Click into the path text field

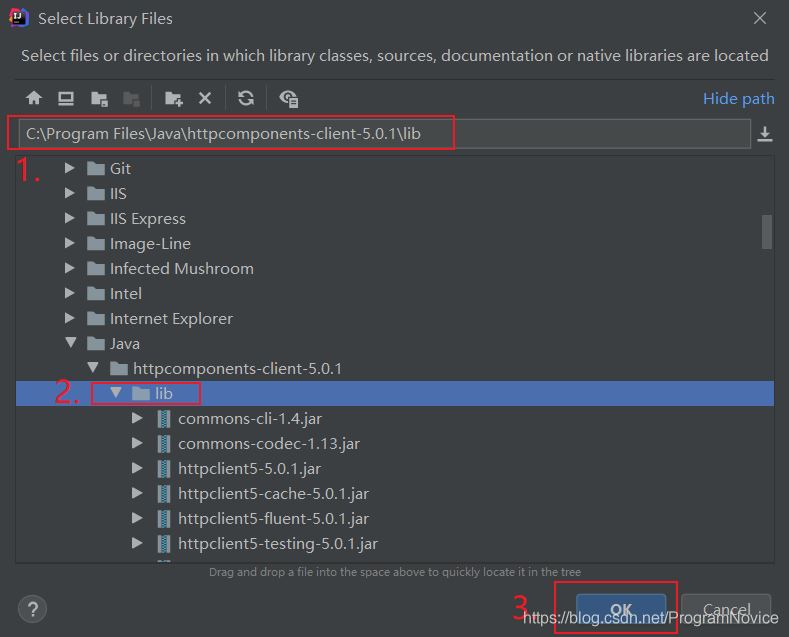[384, 134]
